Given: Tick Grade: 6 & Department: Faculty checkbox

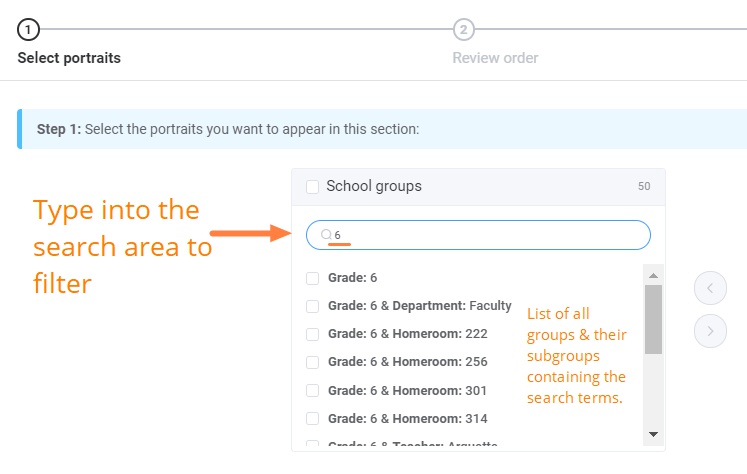Looking at the screenshot, I should [x=313, y=306].
